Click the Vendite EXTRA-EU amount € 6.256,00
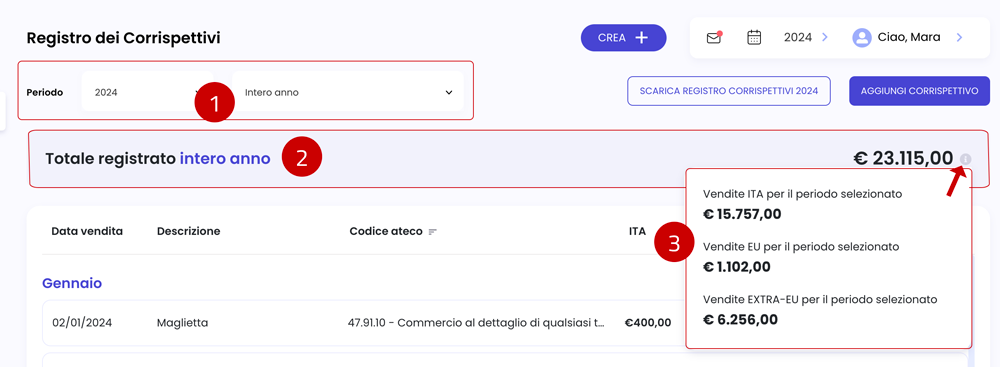The height and width of the screenshot is (367, 1000). point(740,319)
